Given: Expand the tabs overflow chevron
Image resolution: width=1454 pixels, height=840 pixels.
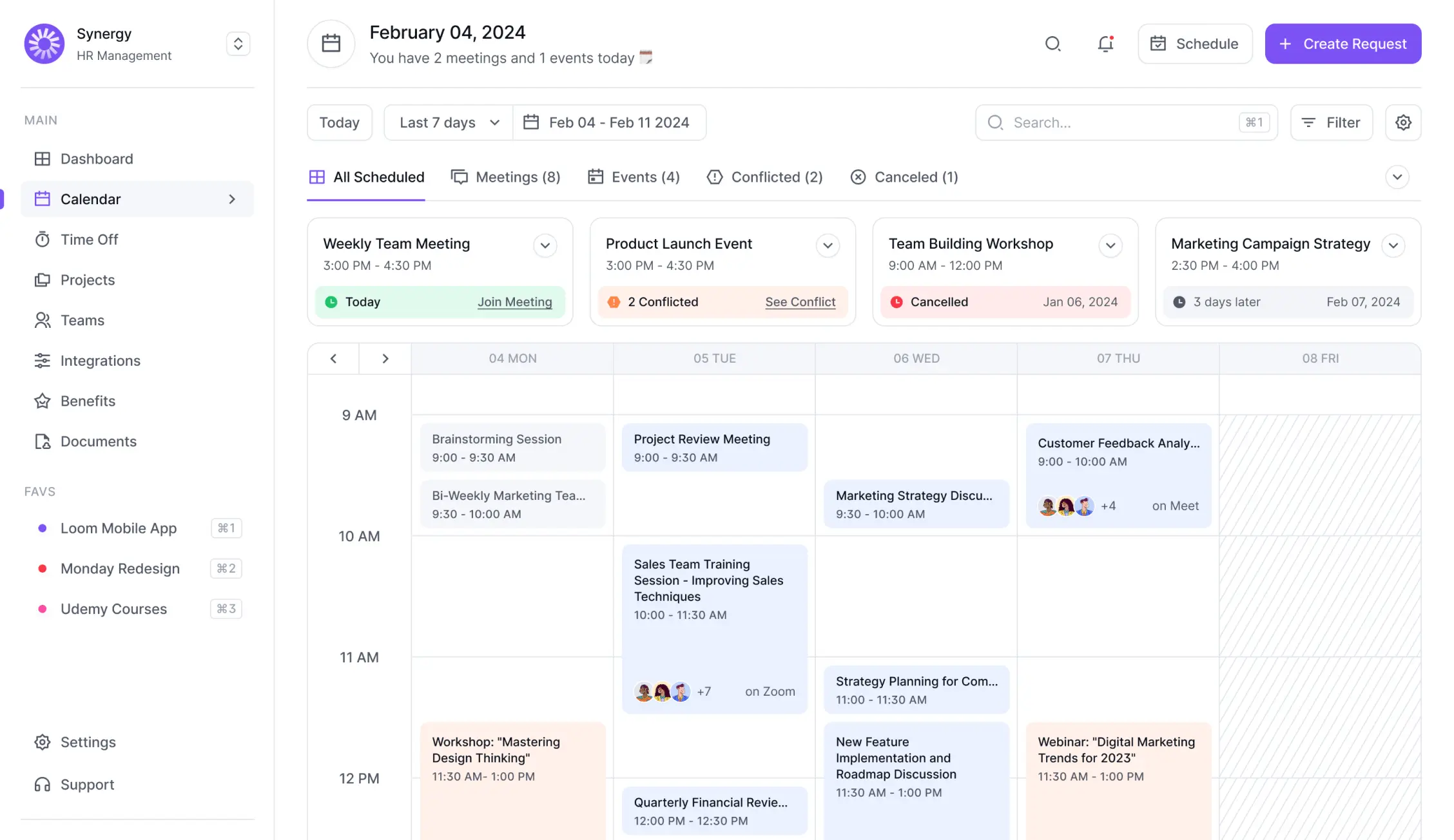Looking at the screenshot, I should coord(1397,177).
